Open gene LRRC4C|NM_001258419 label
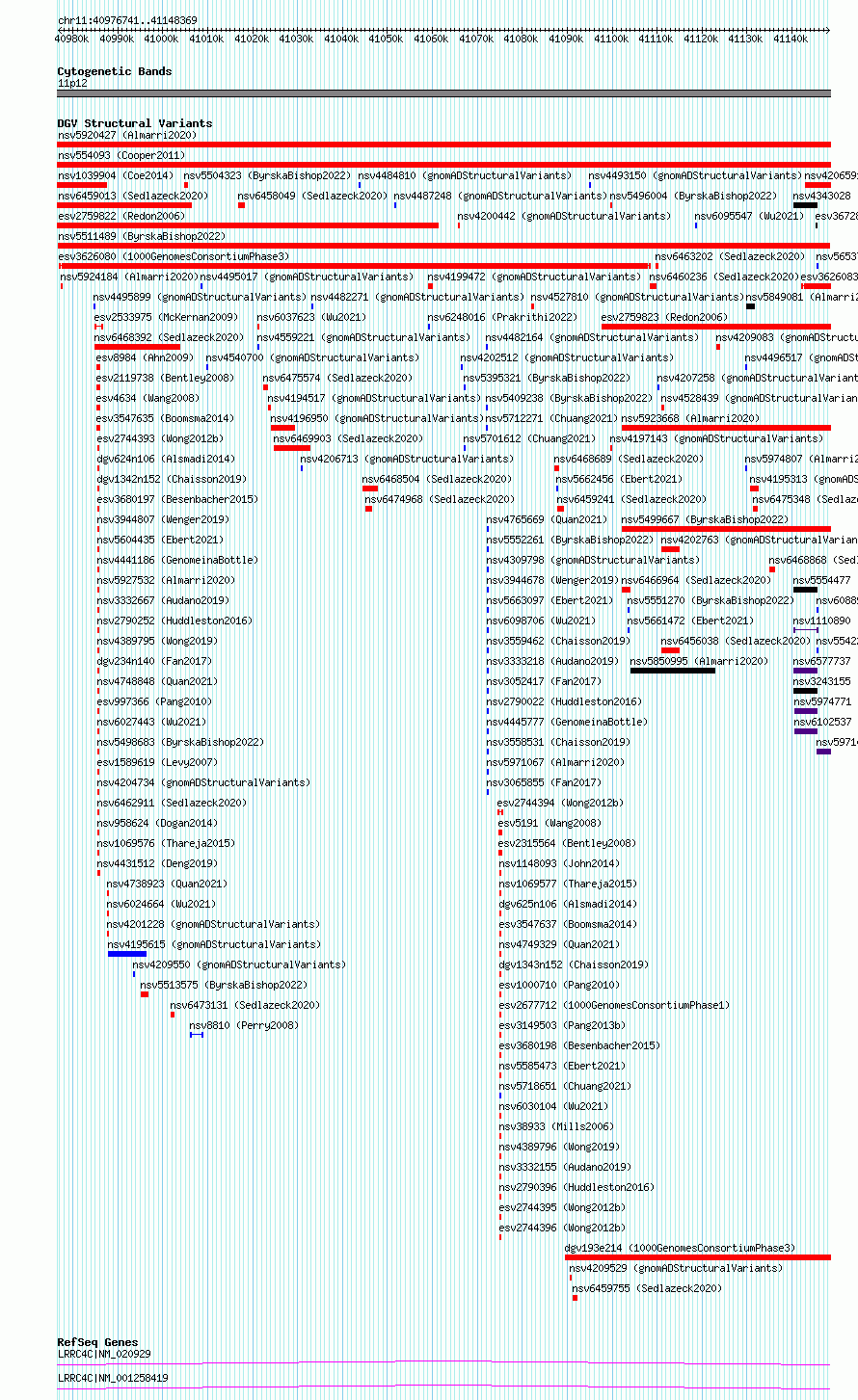The width and height of the screenshot is (858, 1400). pyautogui.click(x=112, y=1378)
